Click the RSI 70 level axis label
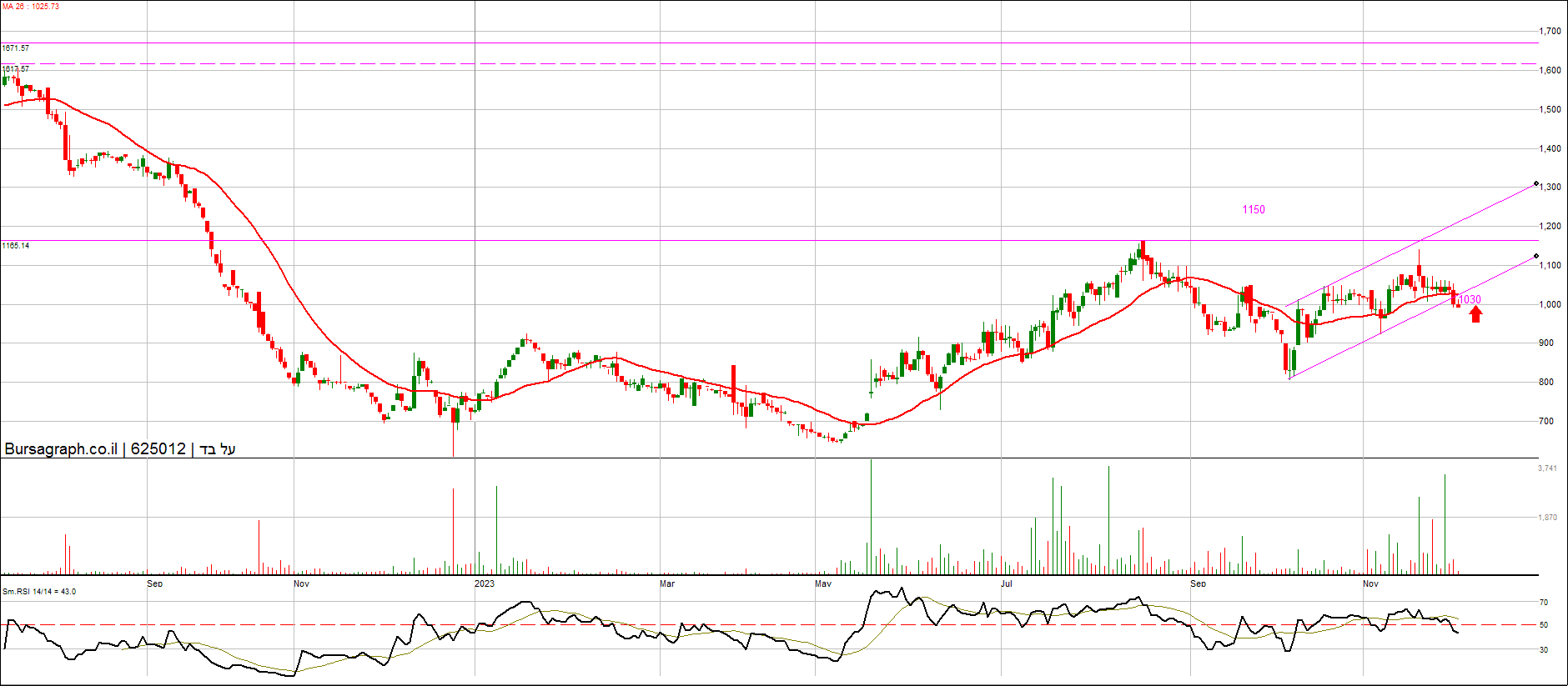The image size is (1568, 686). 1544,603
